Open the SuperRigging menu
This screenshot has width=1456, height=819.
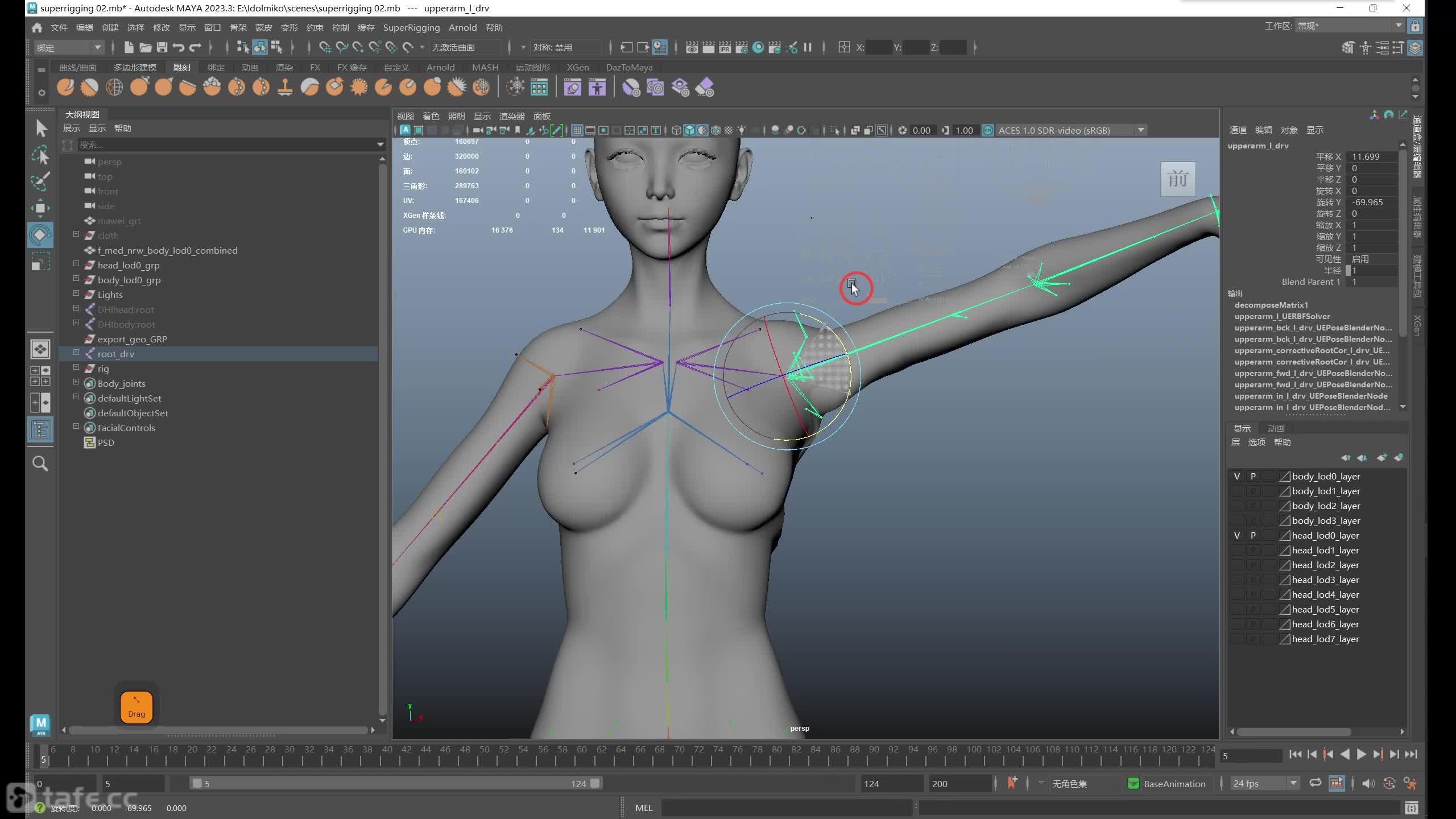411,27
